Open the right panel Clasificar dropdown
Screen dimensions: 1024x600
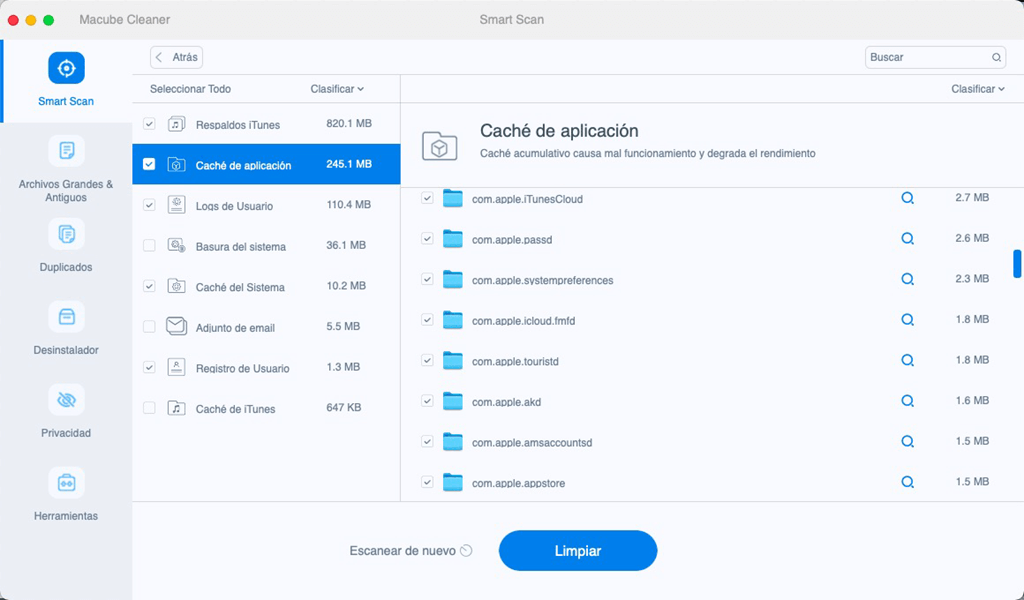tap(978, 89)
